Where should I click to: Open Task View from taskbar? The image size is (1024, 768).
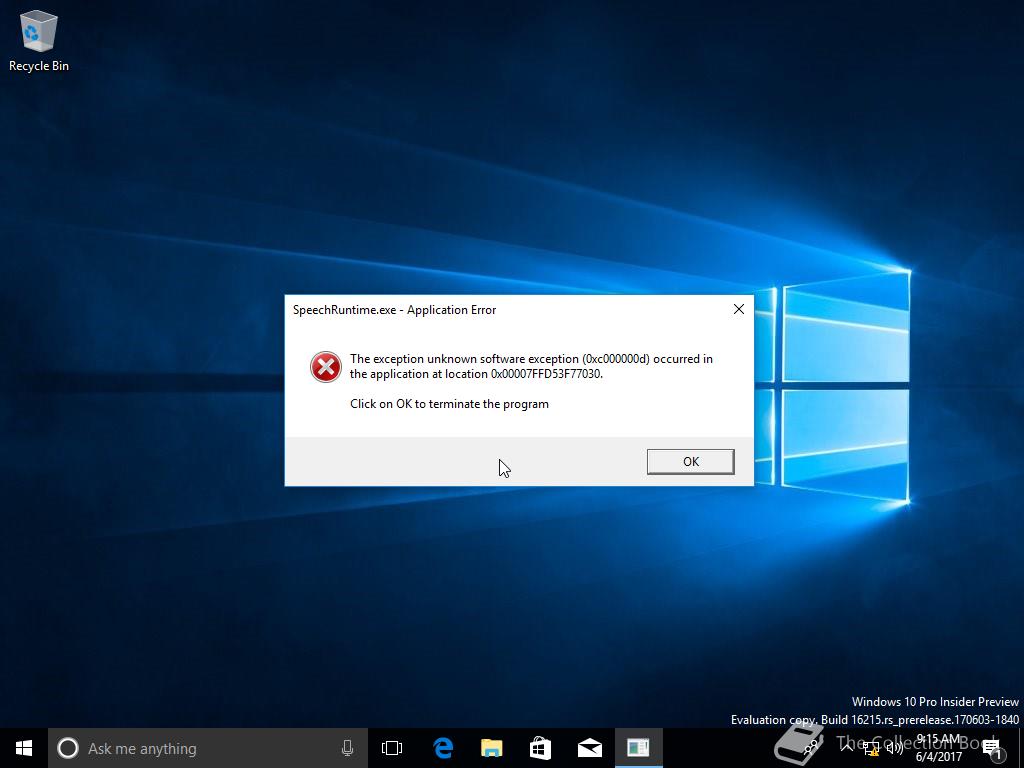click(392, 748)
